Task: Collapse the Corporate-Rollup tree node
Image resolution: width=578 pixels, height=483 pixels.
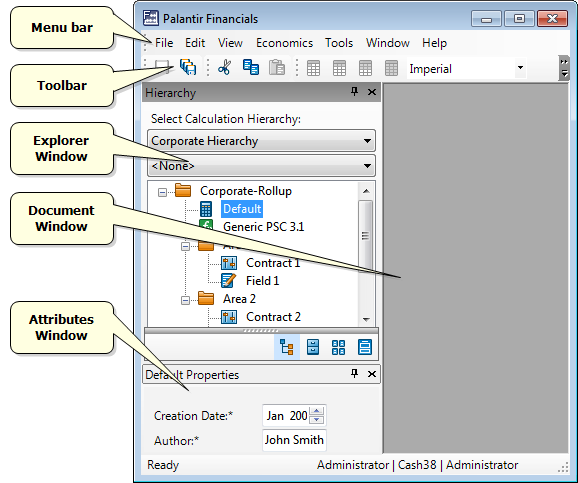Action: pos(162,192)
